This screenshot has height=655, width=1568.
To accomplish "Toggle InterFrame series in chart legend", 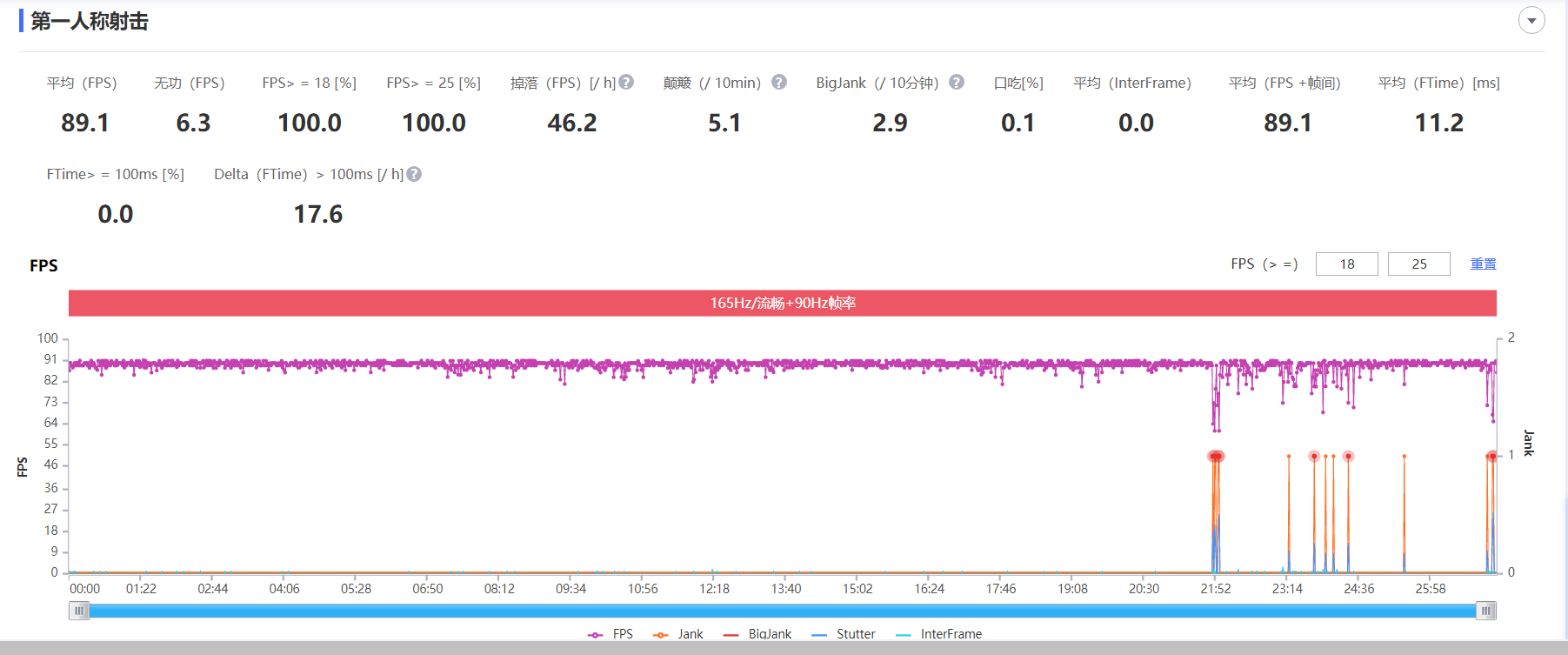I will (938, 634).
